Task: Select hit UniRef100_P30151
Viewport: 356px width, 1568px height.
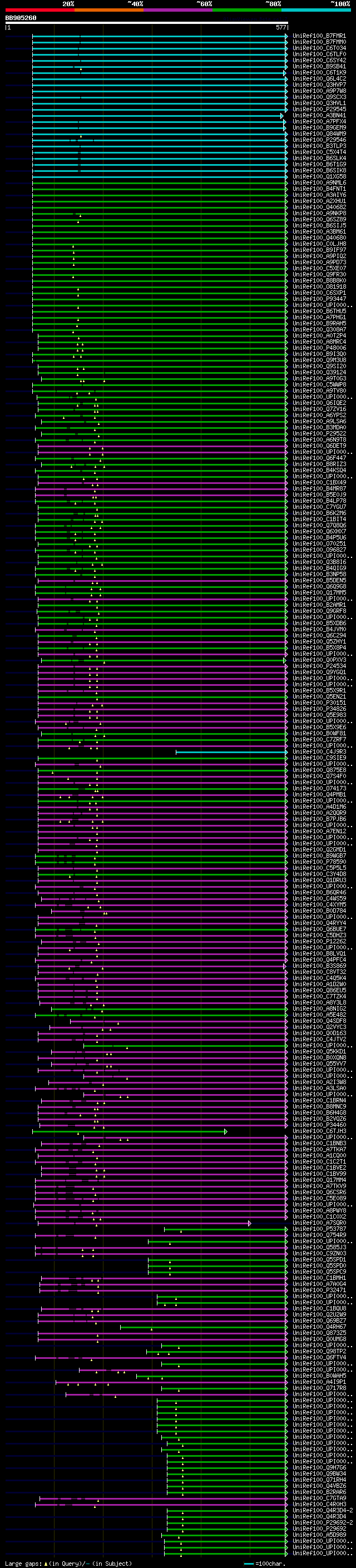Action: click(x=319, y=703)
